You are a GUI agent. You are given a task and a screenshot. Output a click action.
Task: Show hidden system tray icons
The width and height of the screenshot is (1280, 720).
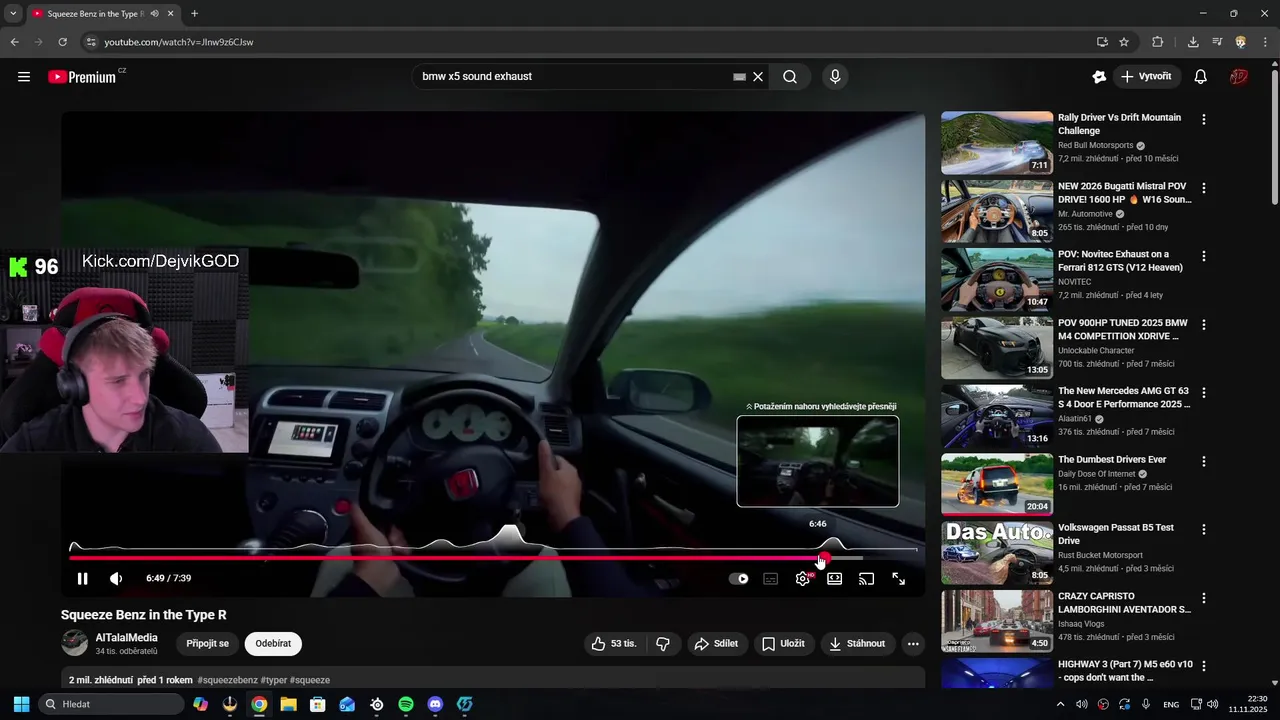(1060, 704)
